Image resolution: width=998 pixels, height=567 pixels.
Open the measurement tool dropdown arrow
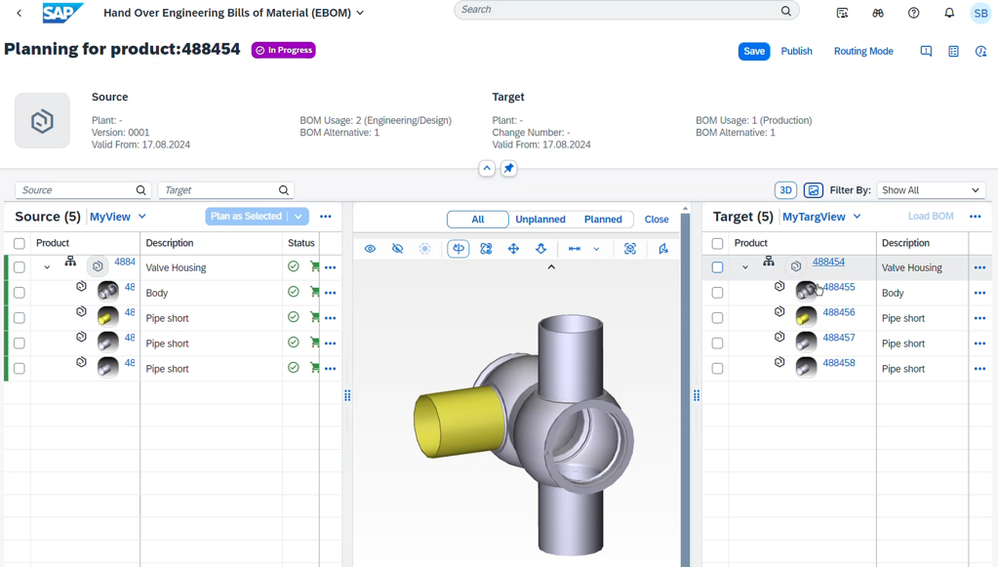coord(596,249)
